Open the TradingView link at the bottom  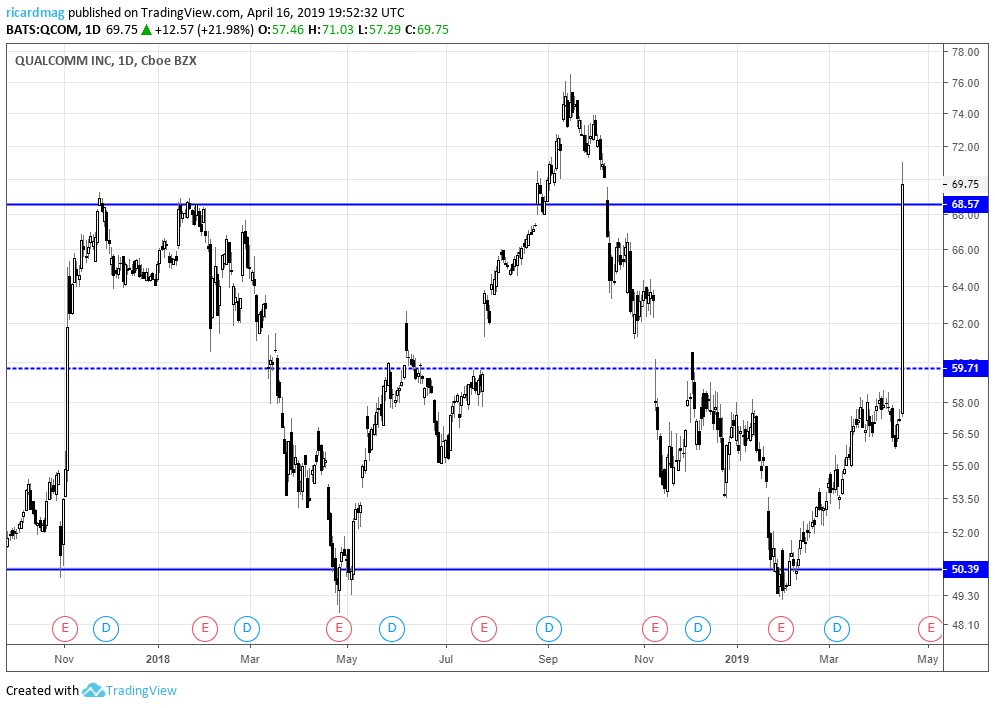tap(141, 690)
